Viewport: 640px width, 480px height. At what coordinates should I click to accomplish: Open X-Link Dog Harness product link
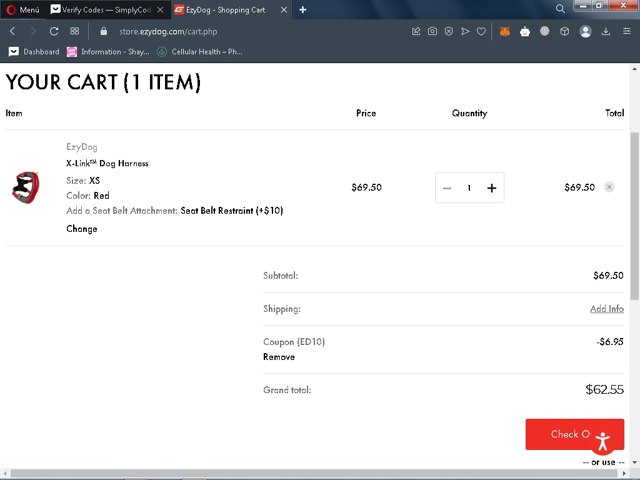107,163
